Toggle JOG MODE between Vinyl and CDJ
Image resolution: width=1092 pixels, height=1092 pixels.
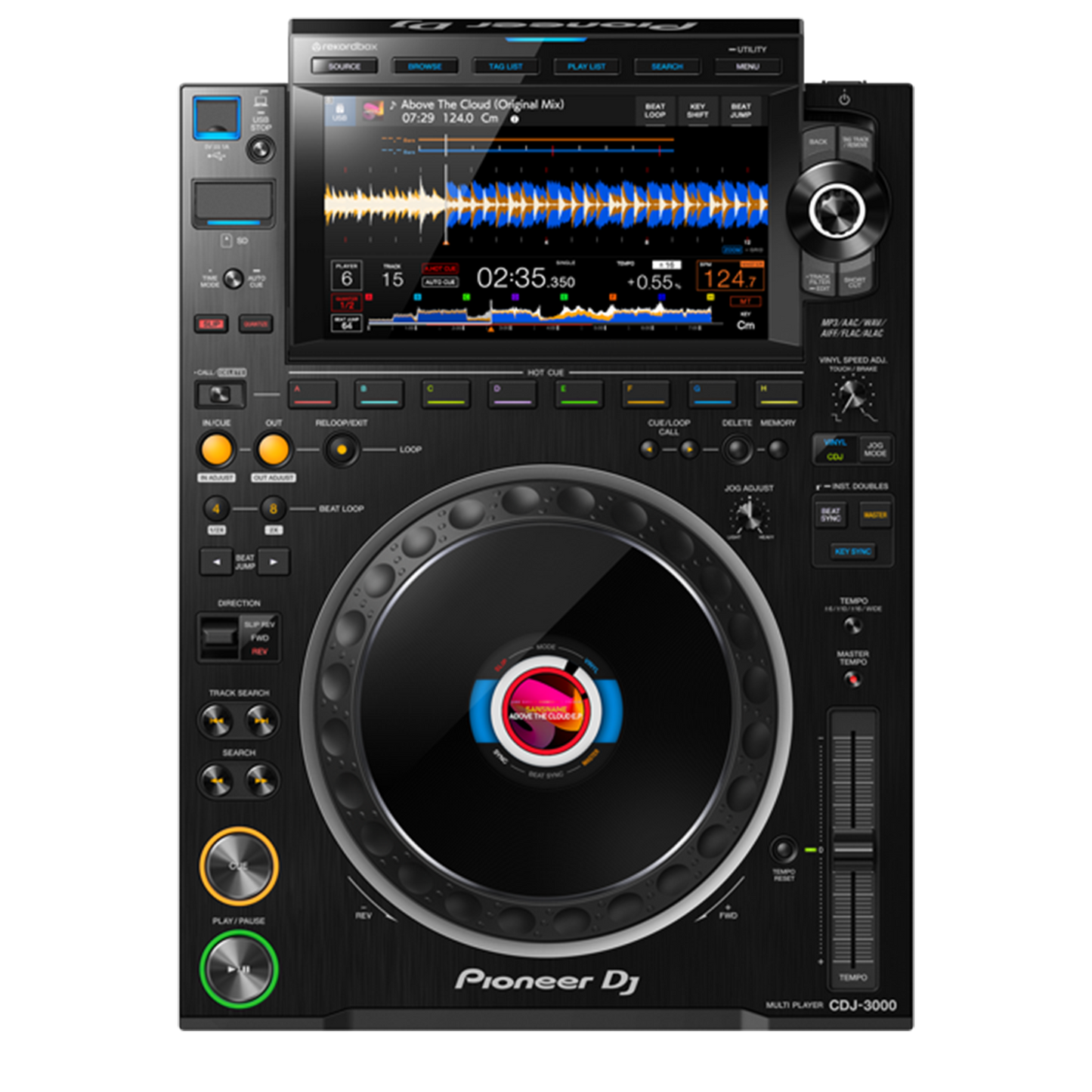(874, 449)
